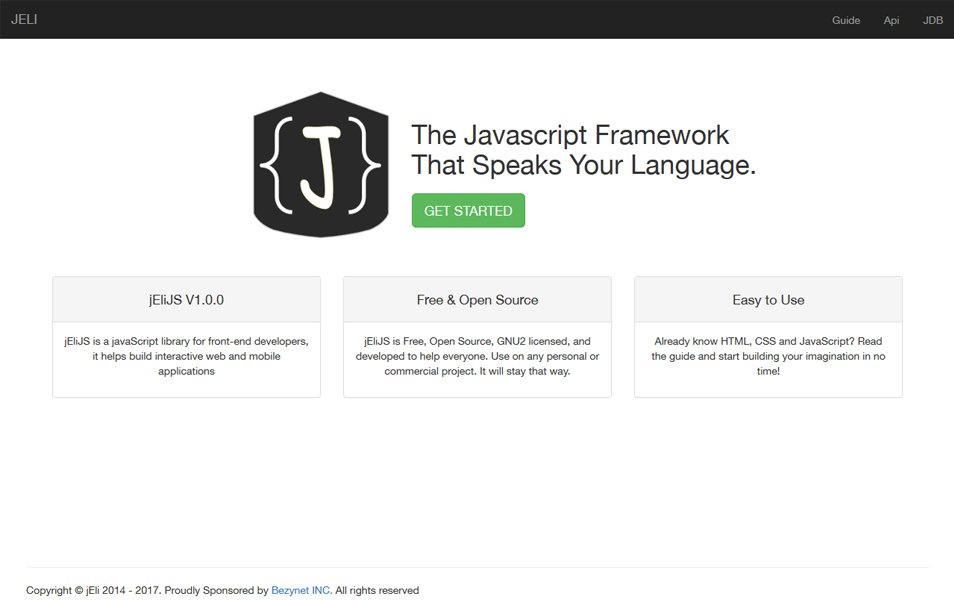The width and height of the screenshot is (954, 600).
Task: Click the letter J in the logo
Action: pyautogui.click(x=319, y=166)
